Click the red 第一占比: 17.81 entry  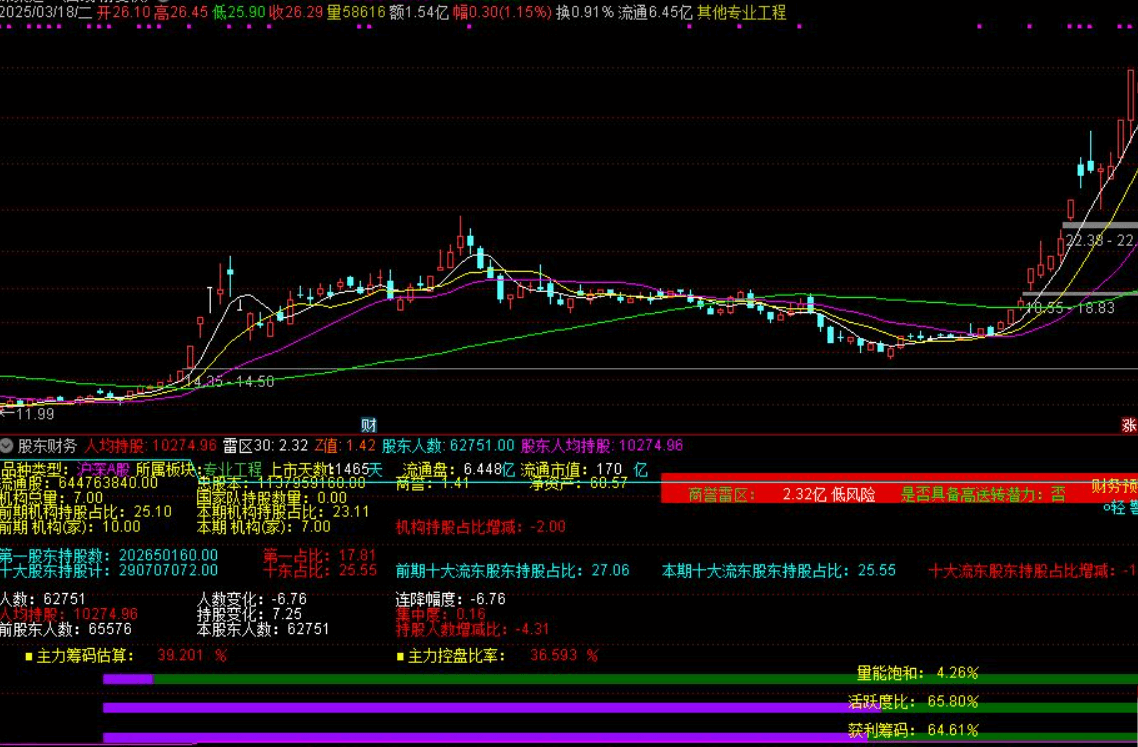(x=320, y=556)
